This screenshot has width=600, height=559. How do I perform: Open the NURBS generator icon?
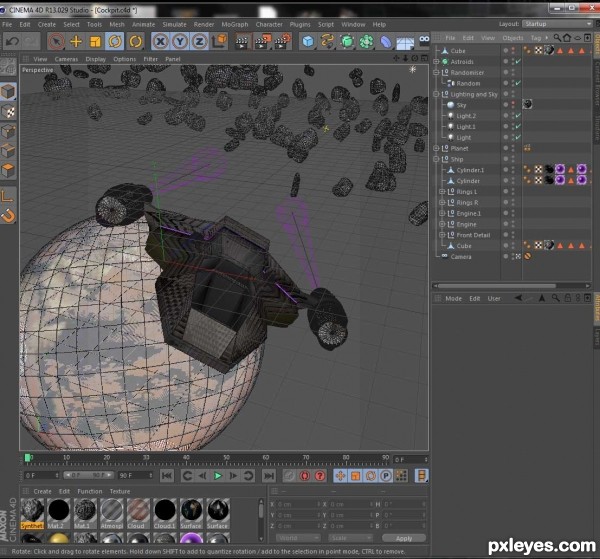(347, 41)
